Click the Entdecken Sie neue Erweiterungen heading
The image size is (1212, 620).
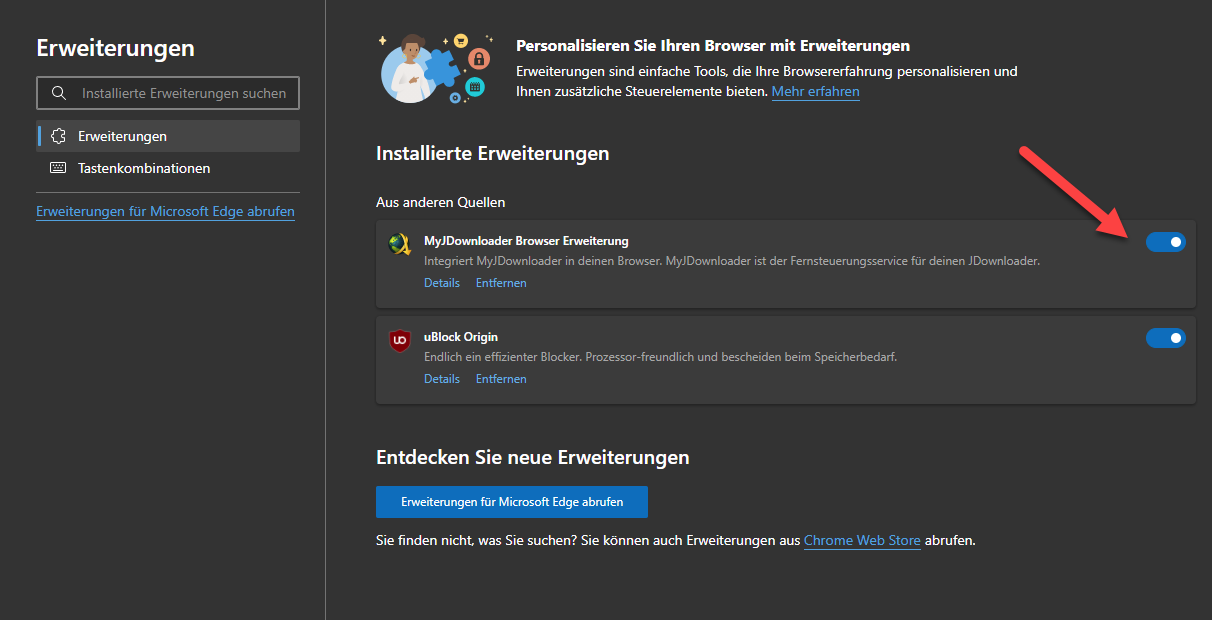tap(533, 458)
